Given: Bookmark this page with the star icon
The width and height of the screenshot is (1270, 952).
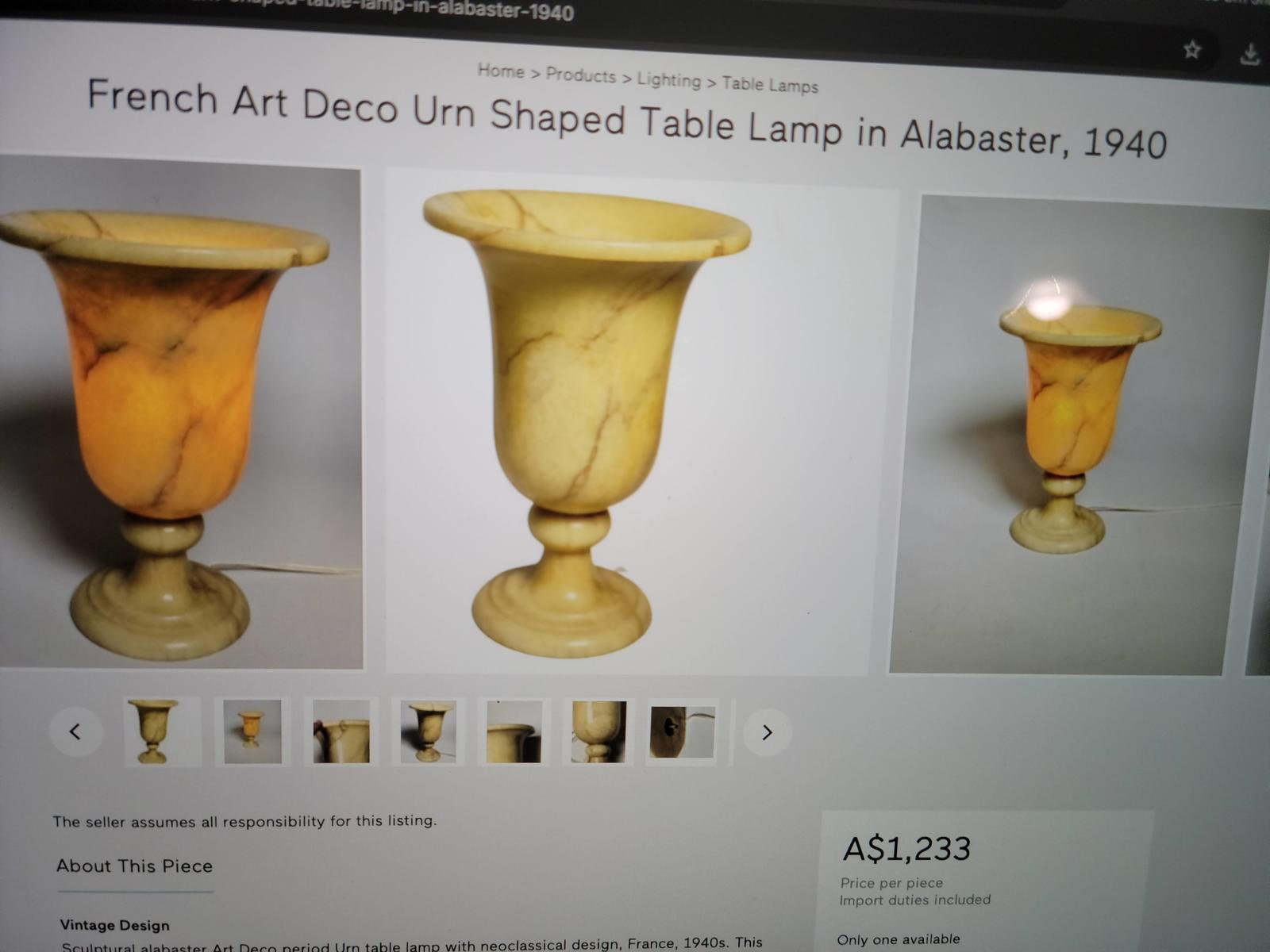Looking at the screenshot, I should (1191, 50).
